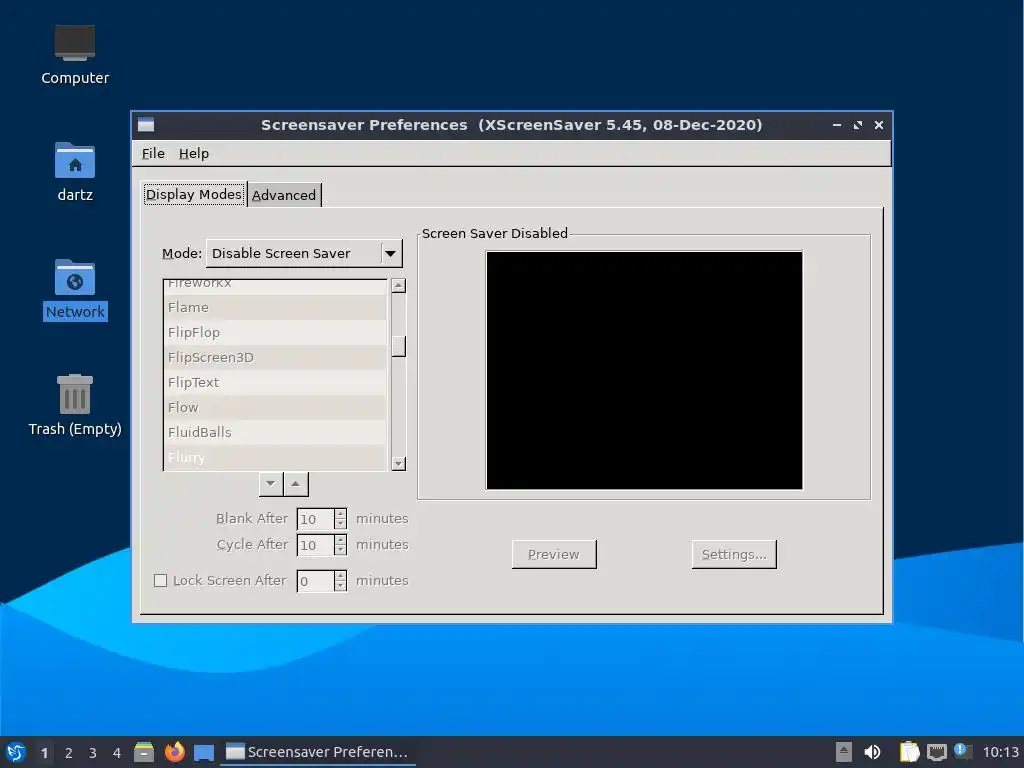Click the Lock Screen After minutes field

315,581
